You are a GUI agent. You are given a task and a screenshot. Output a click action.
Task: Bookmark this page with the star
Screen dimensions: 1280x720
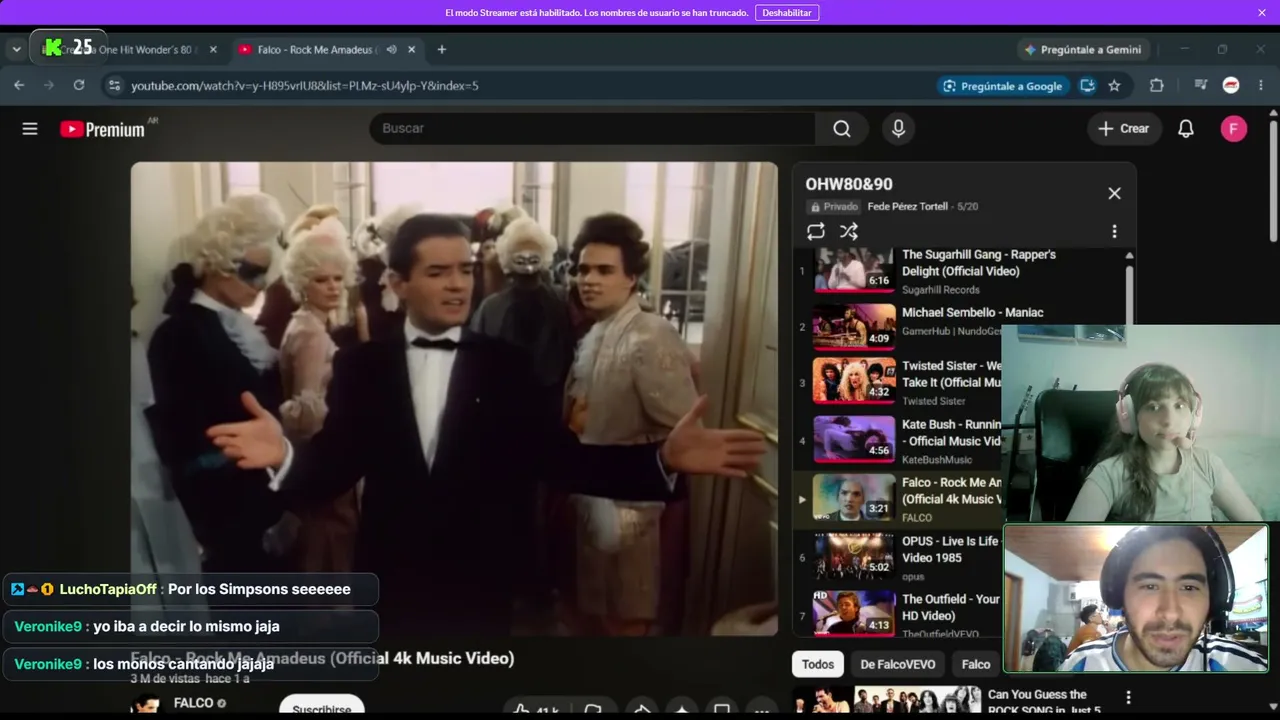(1114, 86)
